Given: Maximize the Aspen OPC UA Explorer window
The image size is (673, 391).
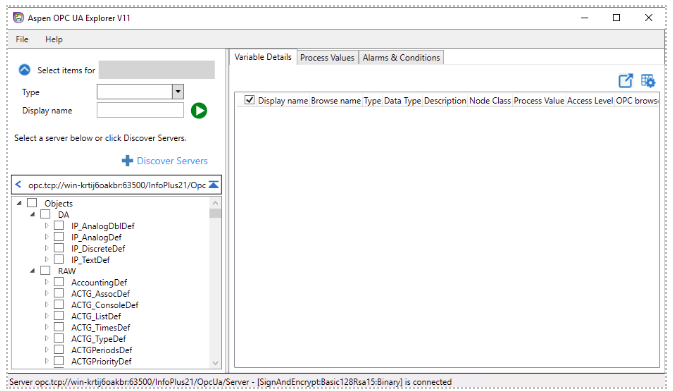Looking at the screenshot, I should [x=616, y=18].
